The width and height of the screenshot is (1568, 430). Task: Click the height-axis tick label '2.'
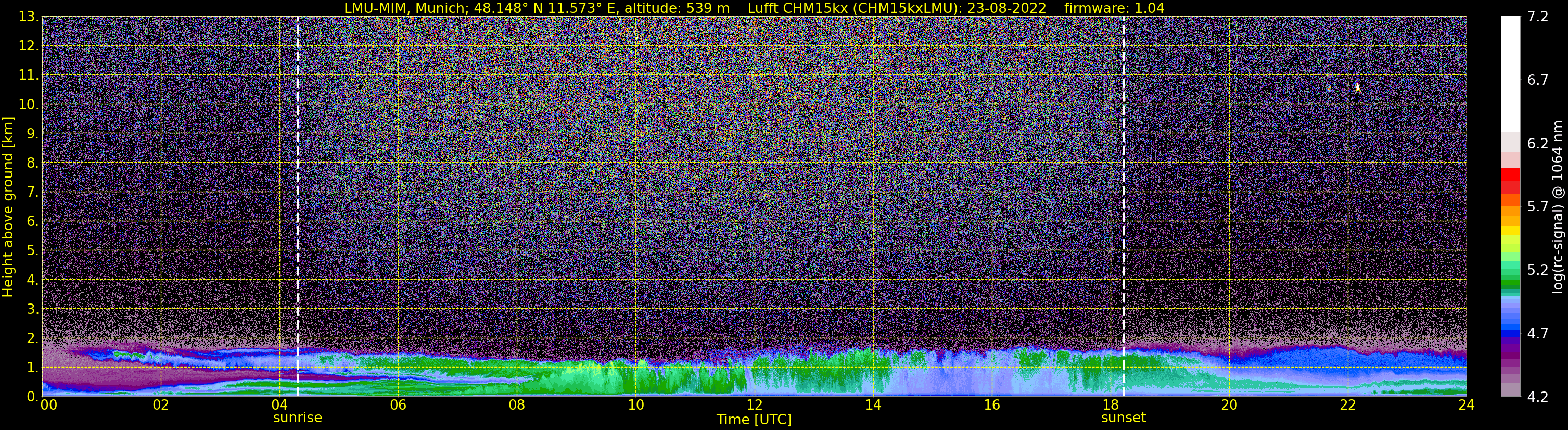pos(32,338)
